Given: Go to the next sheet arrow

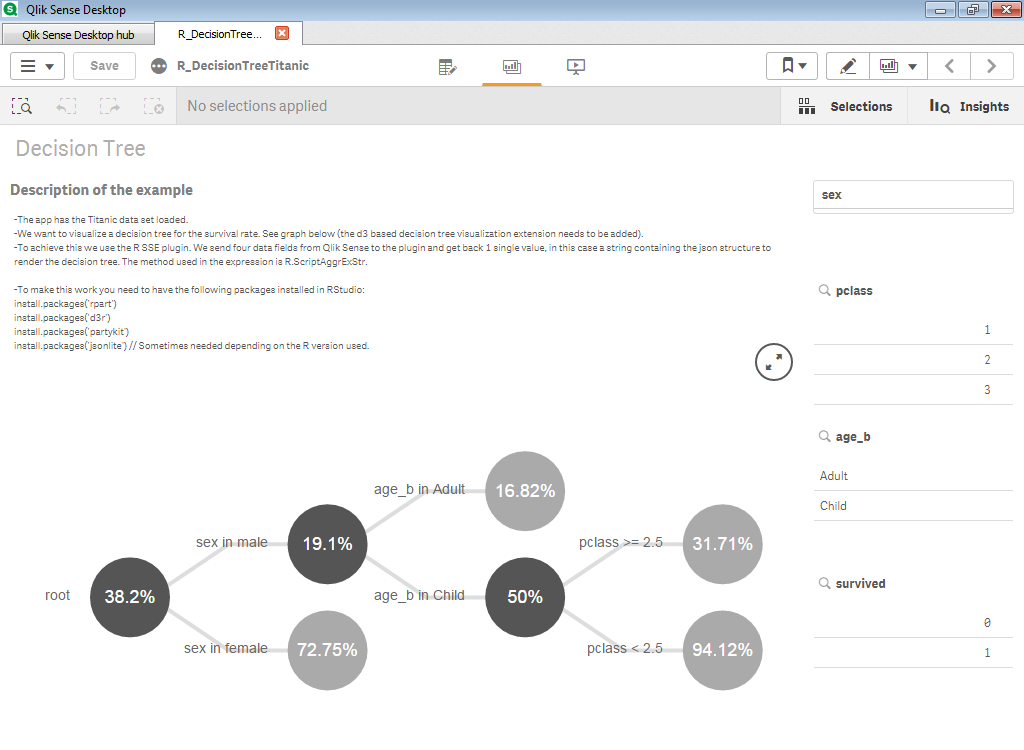Looking at the screenshot, I should pyautogui.click(x=991, y=66).
